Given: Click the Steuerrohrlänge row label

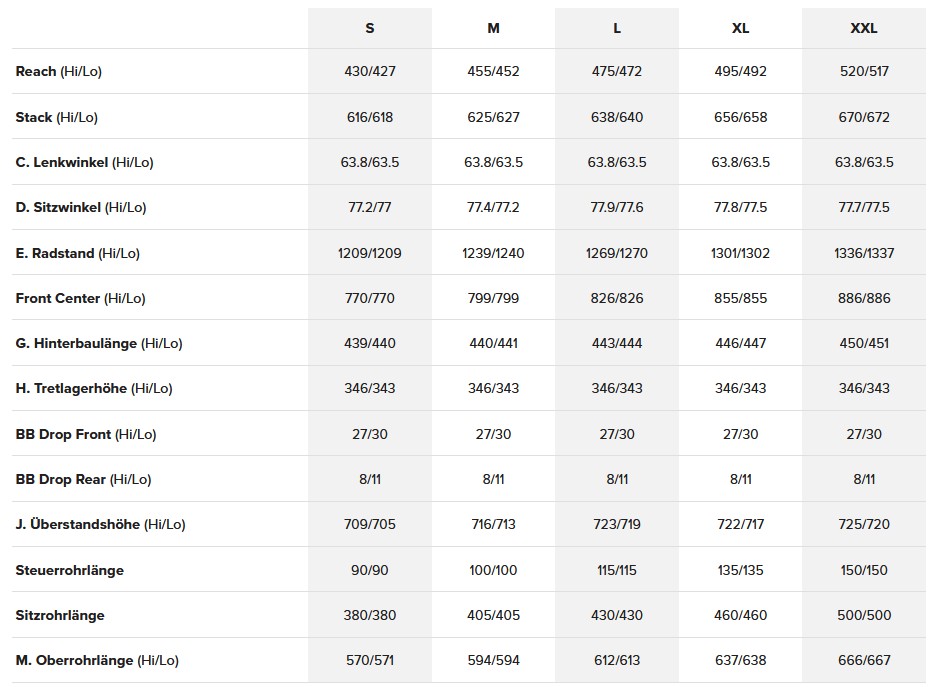Looking at the screenshot, I should 69,570.
